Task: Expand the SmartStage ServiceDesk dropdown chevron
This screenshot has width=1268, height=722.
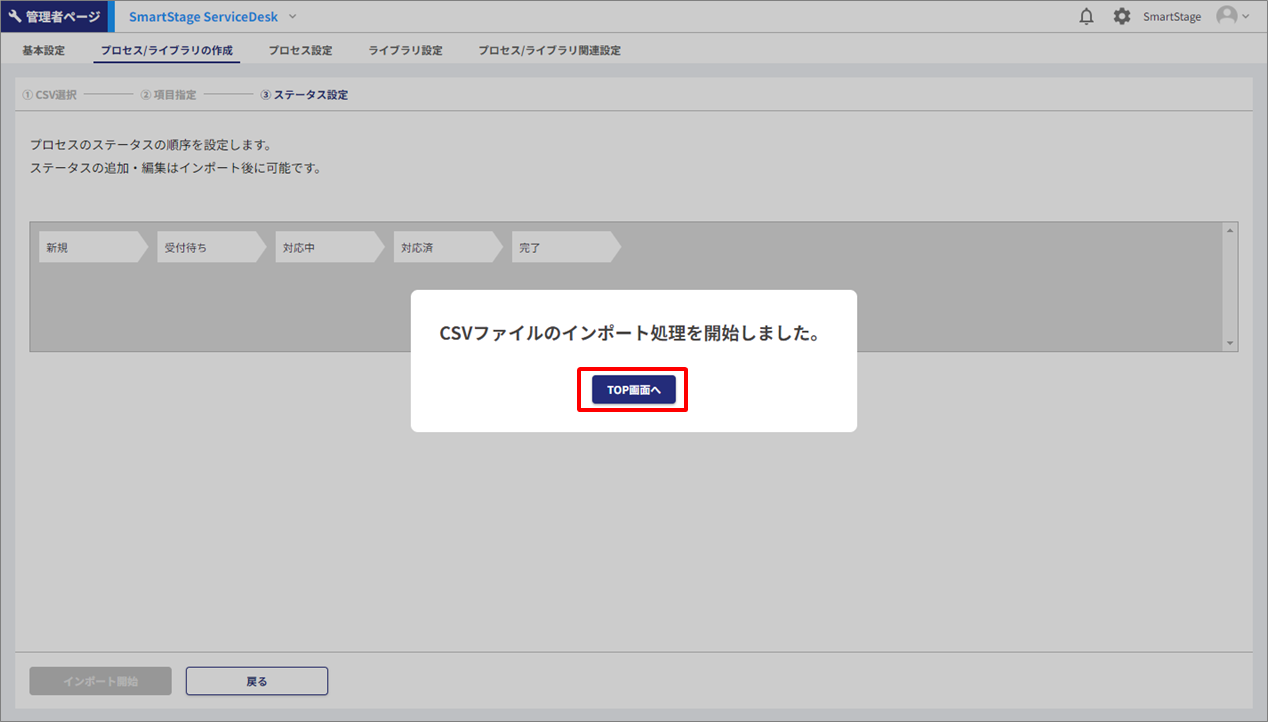Action: [x=293, y=17]
